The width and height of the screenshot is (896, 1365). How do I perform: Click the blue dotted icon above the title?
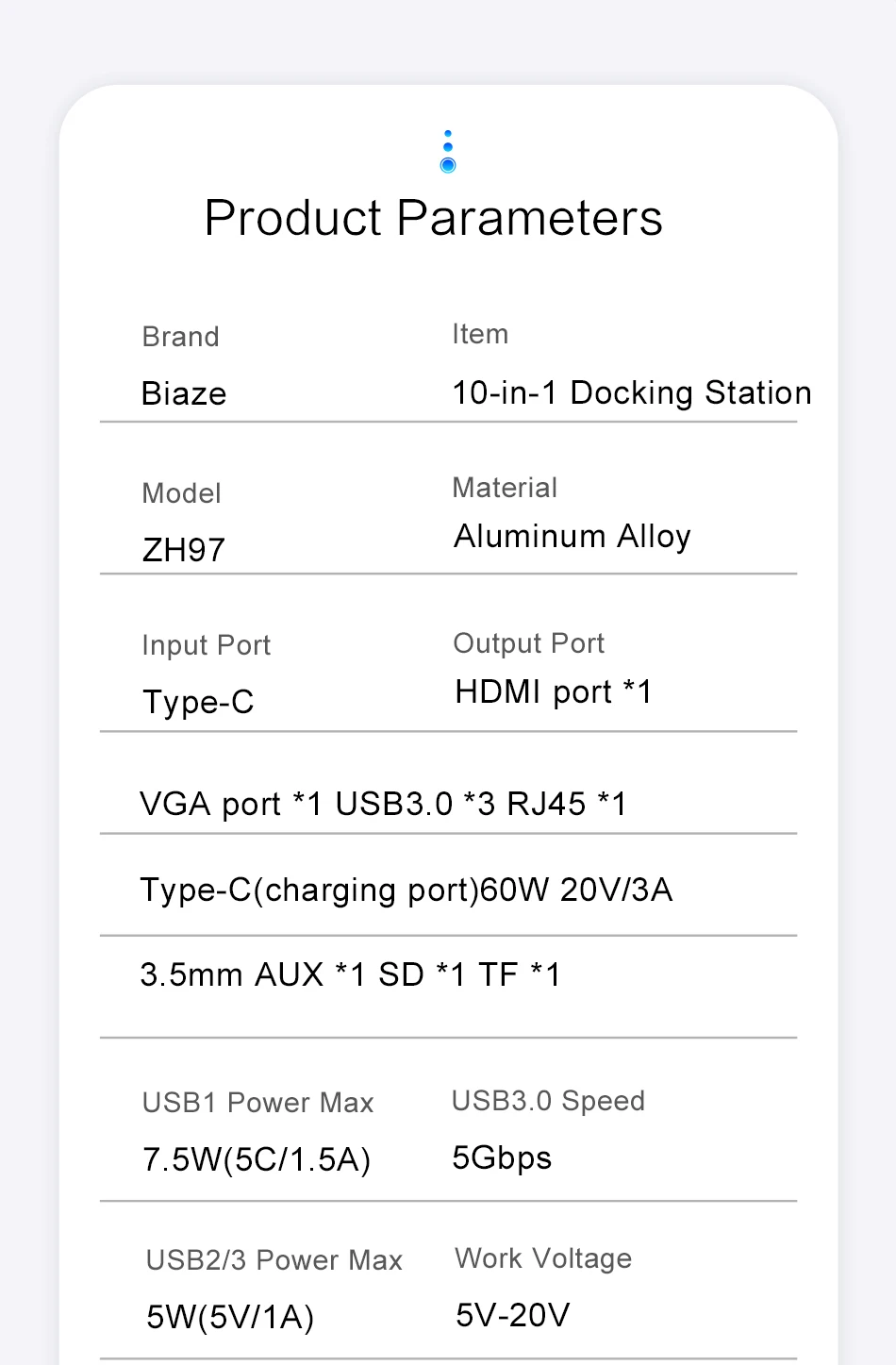[448, 152]
